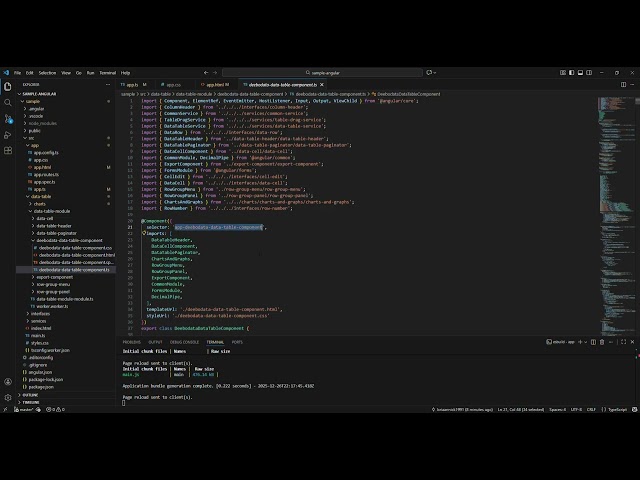
Task: Open the File menu
Action: (17, 73)
